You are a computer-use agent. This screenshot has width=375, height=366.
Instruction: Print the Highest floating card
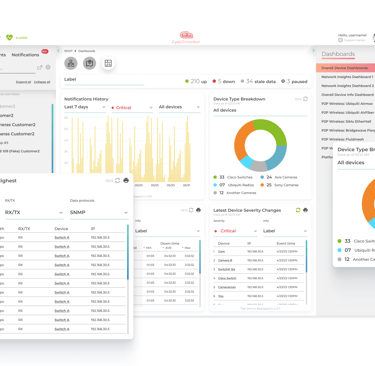[126, 180]
